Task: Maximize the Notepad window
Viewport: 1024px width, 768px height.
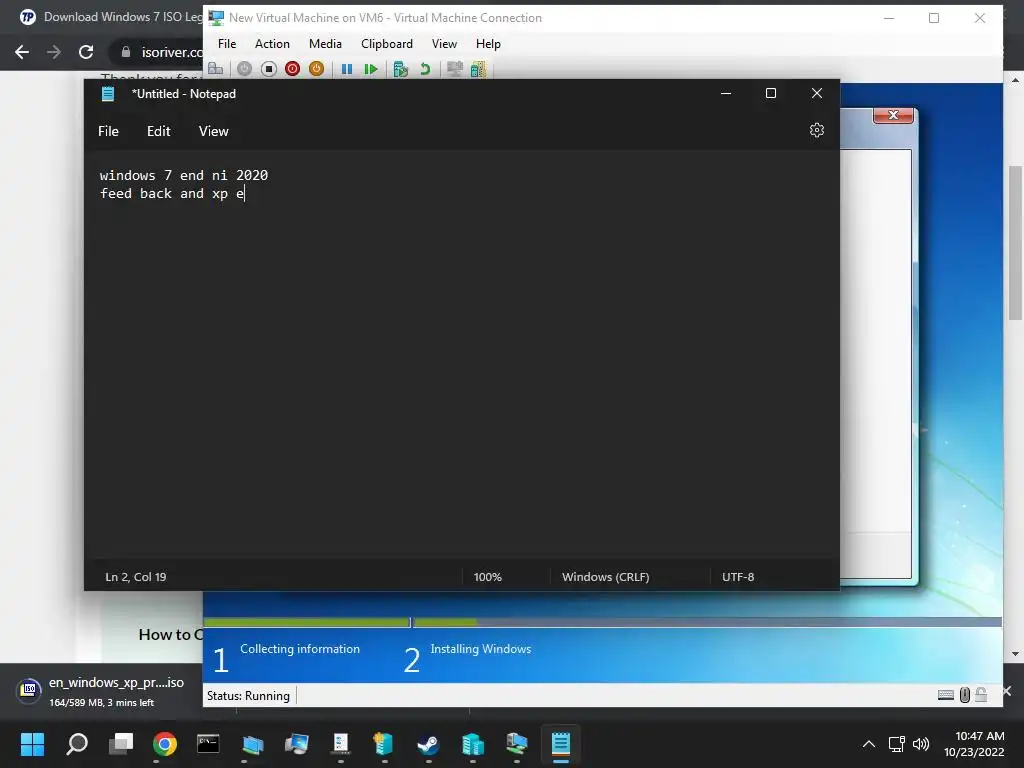Action: point(771,93)
